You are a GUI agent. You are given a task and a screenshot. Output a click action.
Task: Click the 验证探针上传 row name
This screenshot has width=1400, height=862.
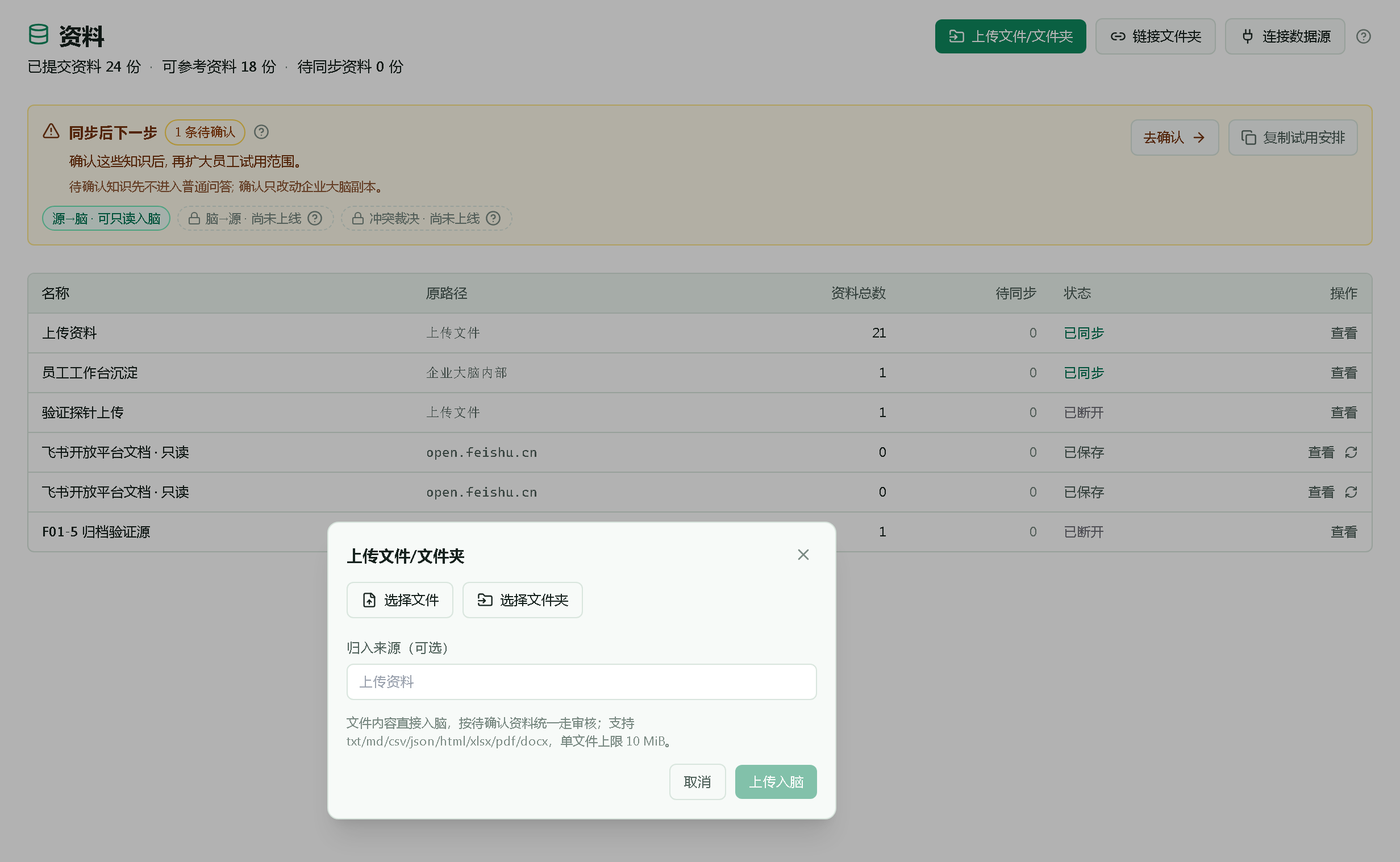(x=82, y=413)
